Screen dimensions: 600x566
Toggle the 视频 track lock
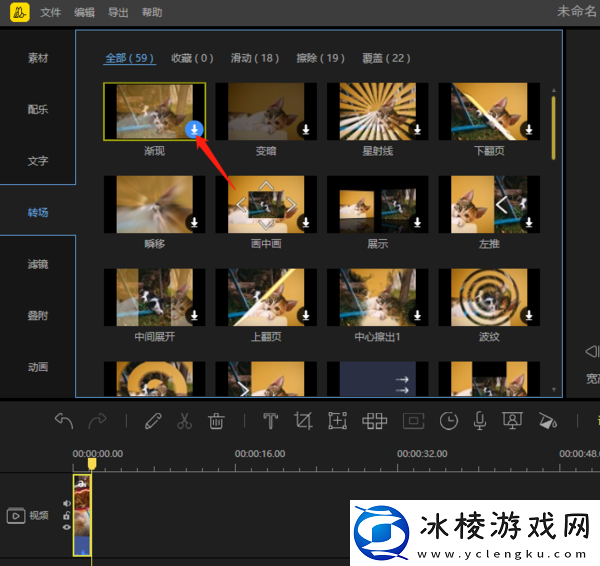pyautogui.click(x=67, y=515)
